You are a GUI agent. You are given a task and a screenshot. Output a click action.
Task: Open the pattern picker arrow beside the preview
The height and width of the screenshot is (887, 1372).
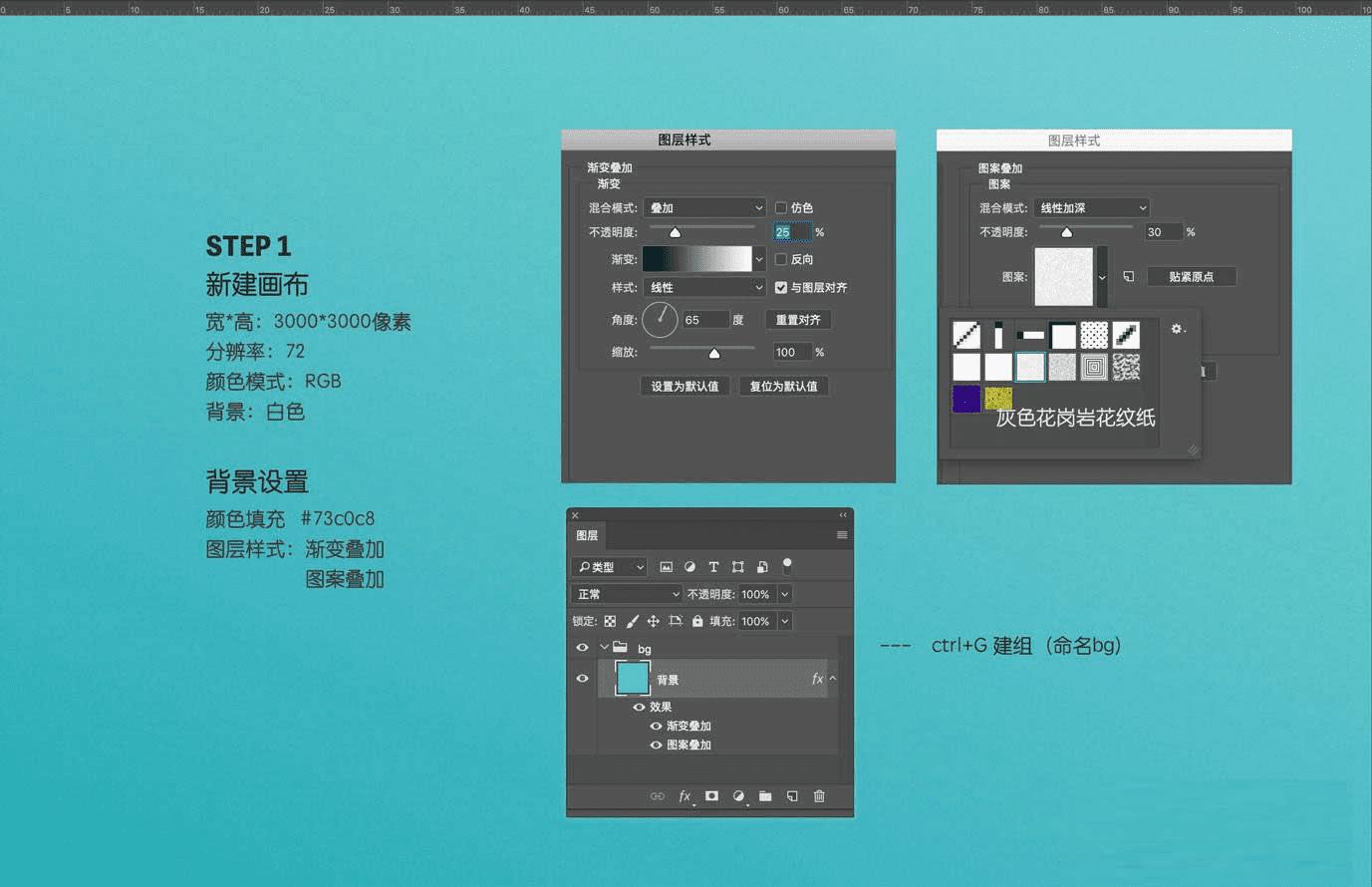[1101, 277]
